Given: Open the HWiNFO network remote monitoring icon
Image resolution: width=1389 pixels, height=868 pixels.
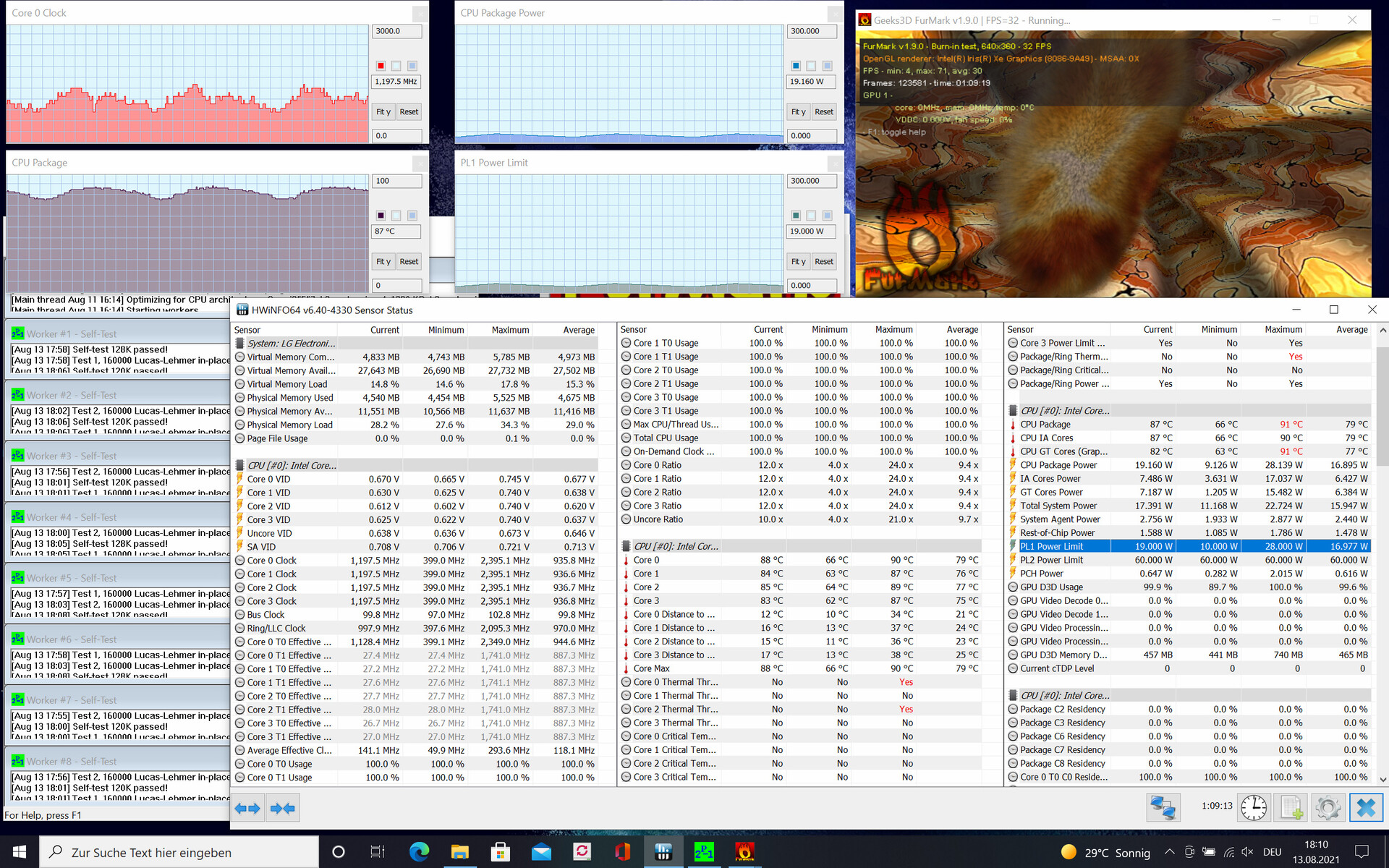Looking at the screenshot, I should pos(1163,807).
